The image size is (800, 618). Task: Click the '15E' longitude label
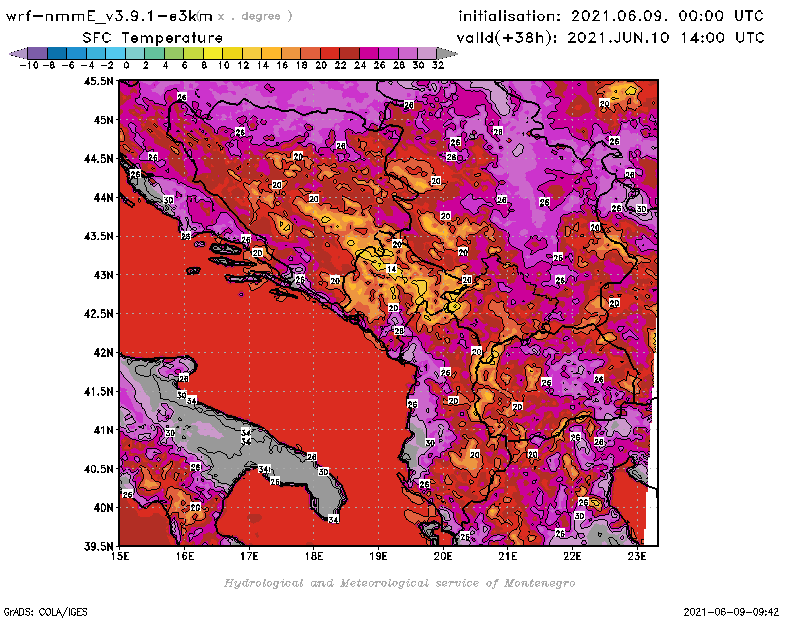coord(120,556)
